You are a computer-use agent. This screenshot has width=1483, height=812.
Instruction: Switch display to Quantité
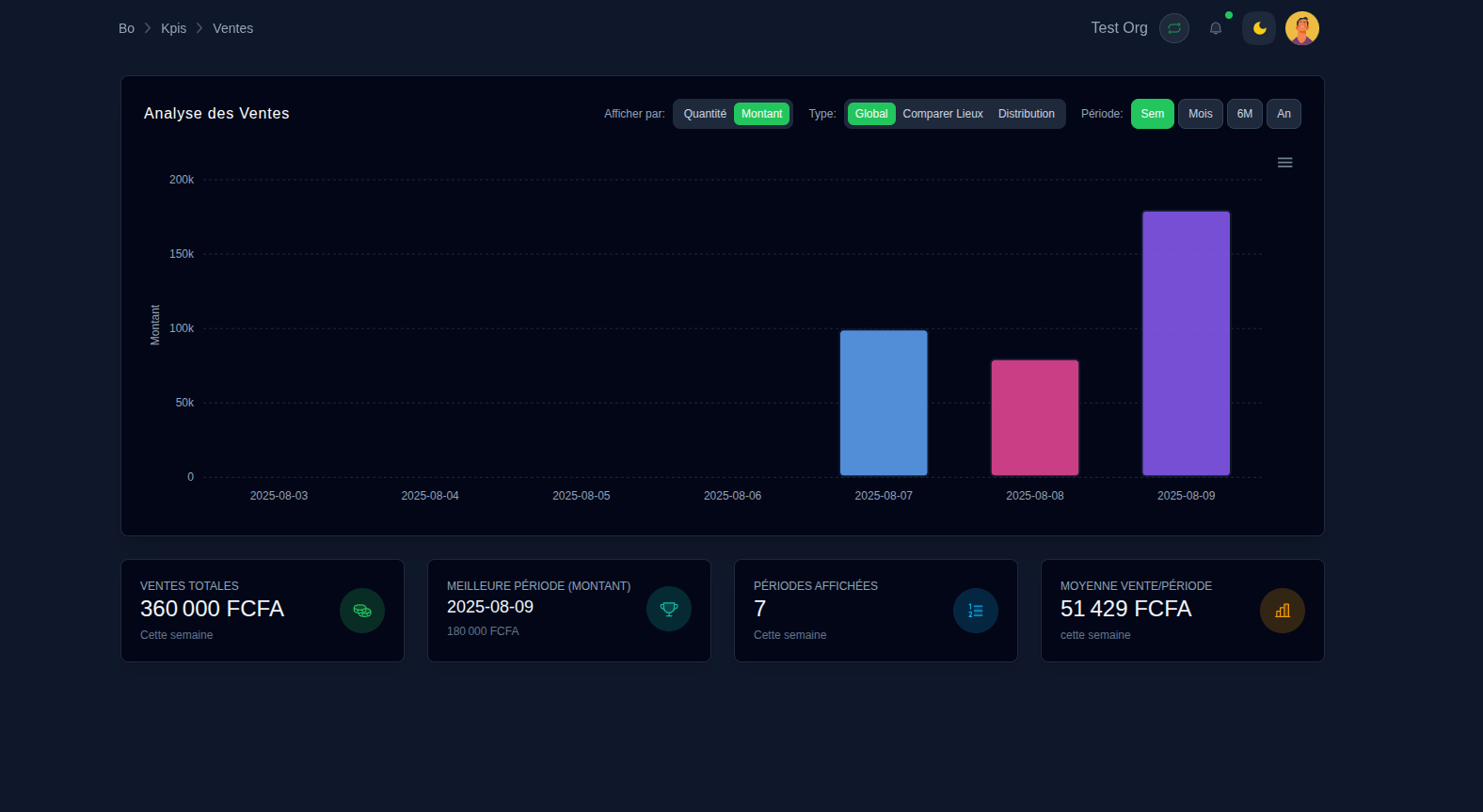click(705, 114)
